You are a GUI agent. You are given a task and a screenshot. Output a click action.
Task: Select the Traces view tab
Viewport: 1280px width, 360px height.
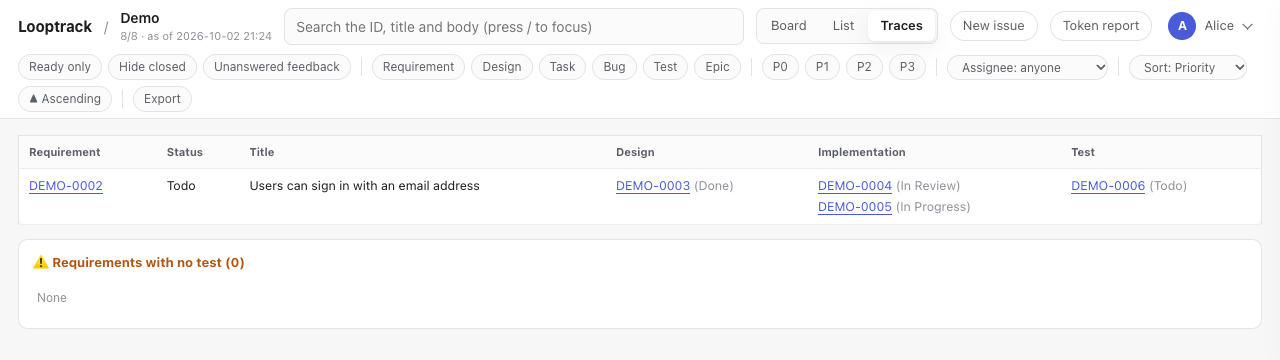pyautogui.click(x=901, y=26)
